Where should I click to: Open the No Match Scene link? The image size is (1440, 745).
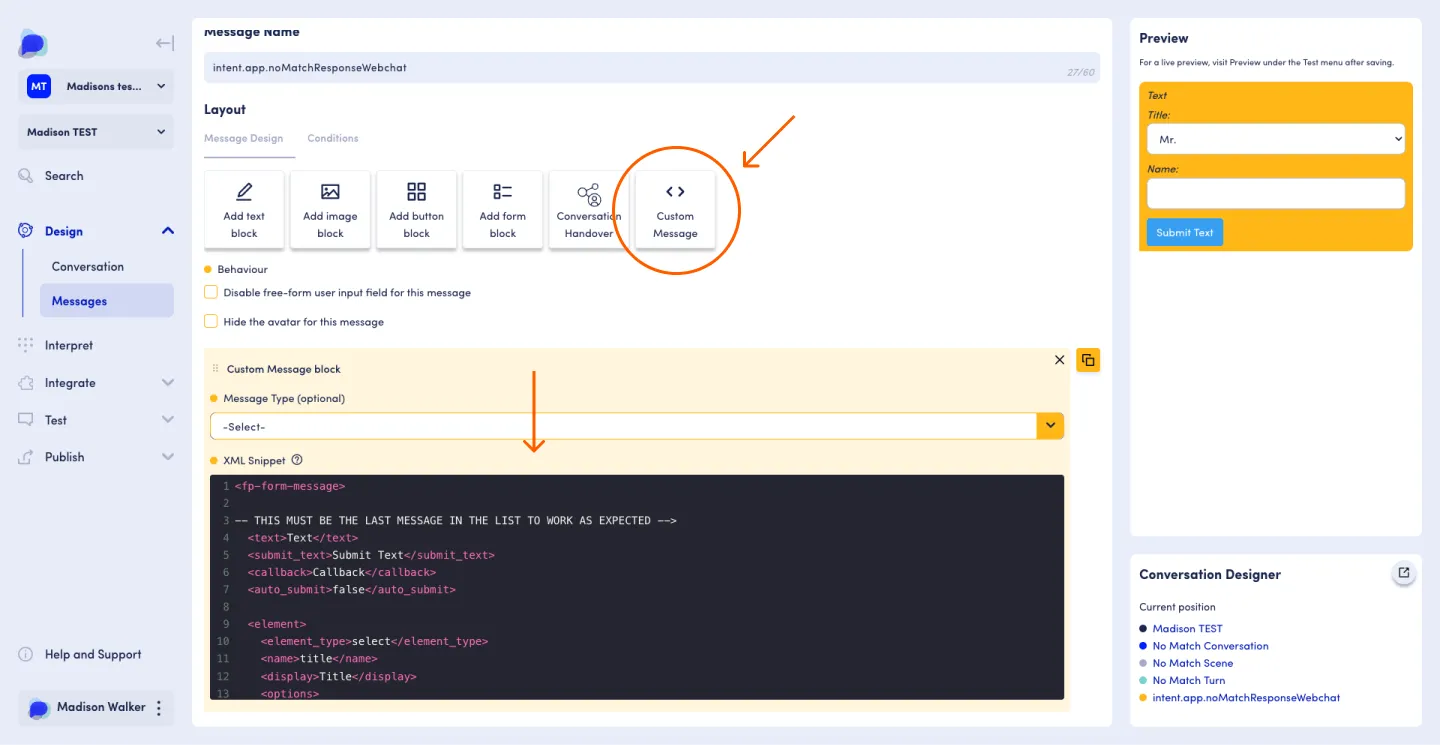1192,663
